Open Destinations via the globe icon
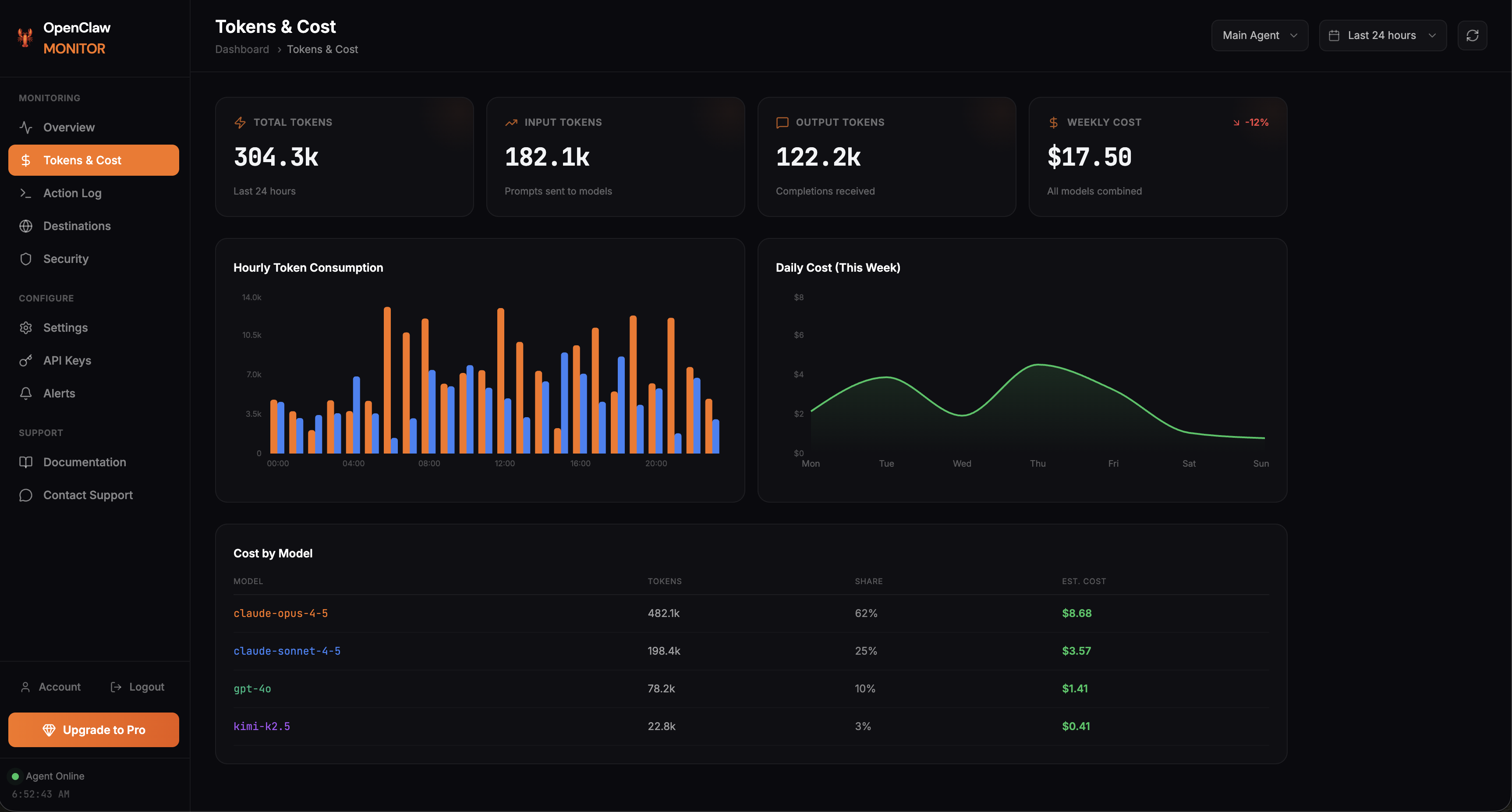The height and width of the screenshot is (812, 1512). (x=26, y=225)
